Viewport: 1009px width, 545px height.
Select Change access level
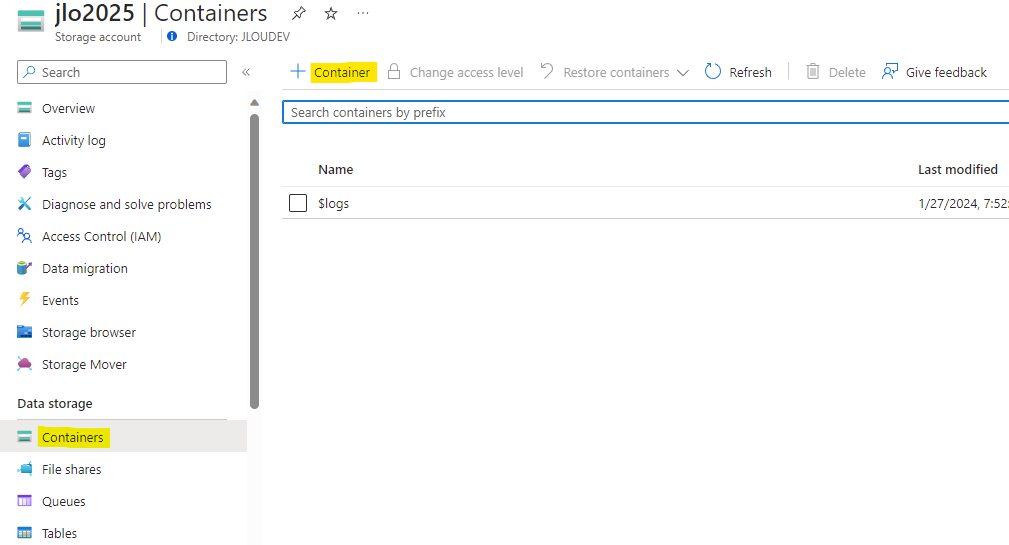pos(467,73)
